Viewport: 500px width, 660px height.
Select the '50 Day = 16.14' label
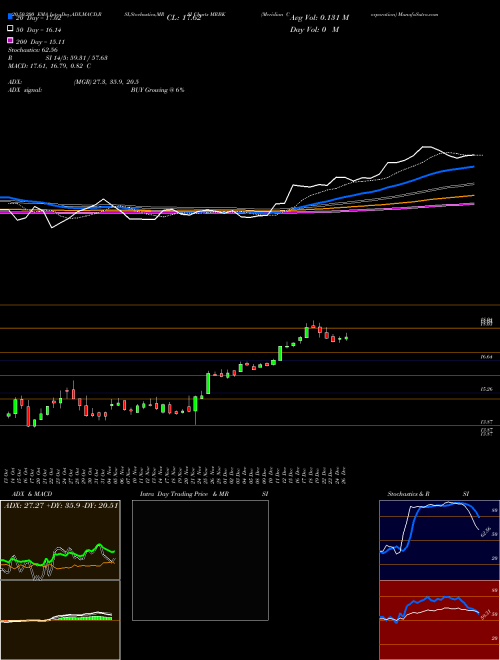(41, 30)
